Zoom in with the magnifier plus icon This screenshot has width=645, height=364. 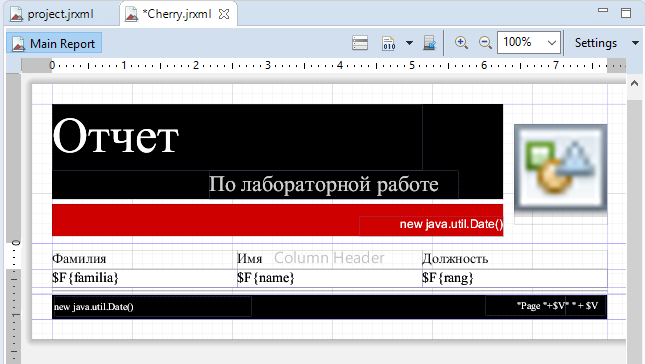[461, 43]
